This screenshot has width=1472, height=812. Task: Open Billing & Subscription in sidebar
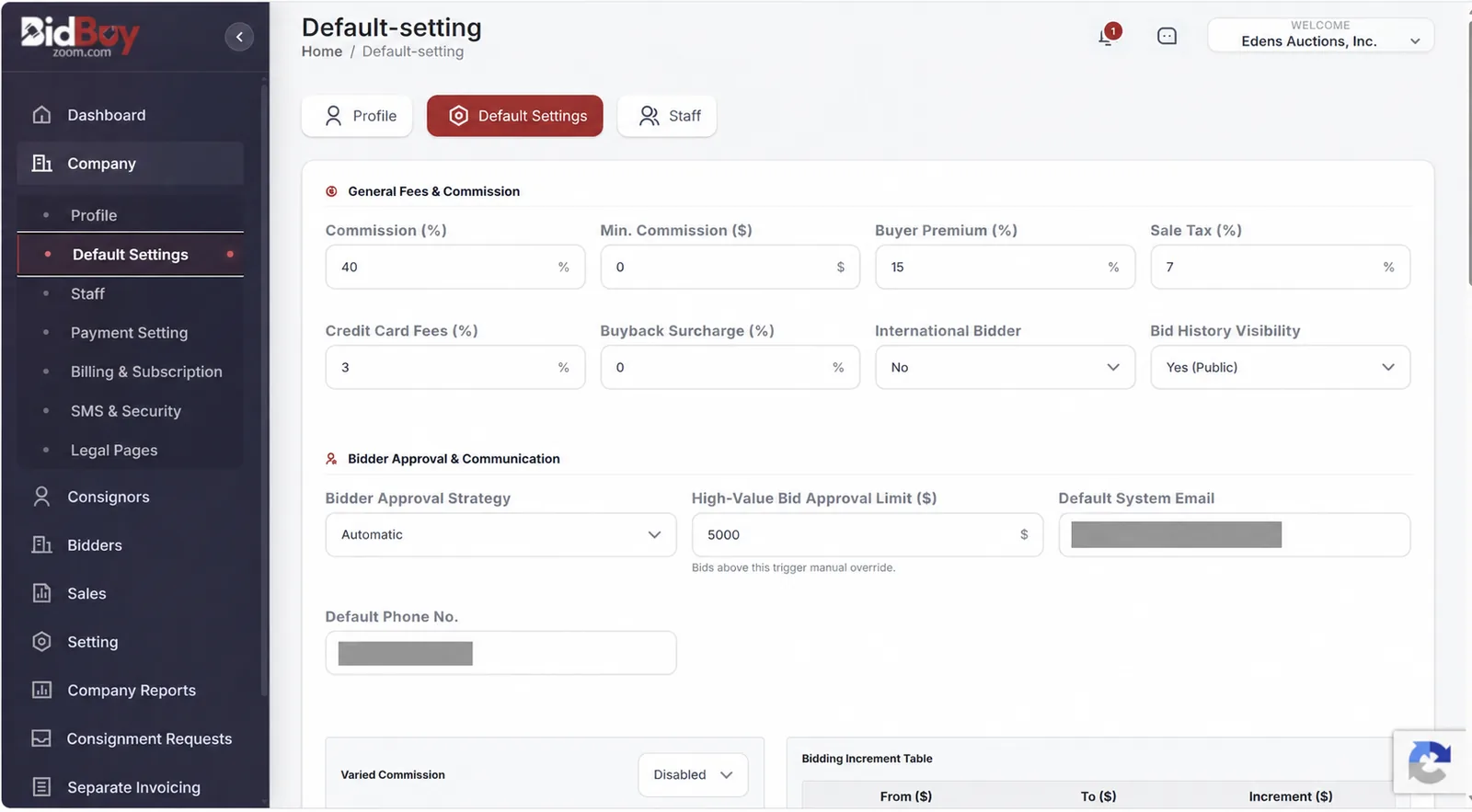tap(146, 372)
